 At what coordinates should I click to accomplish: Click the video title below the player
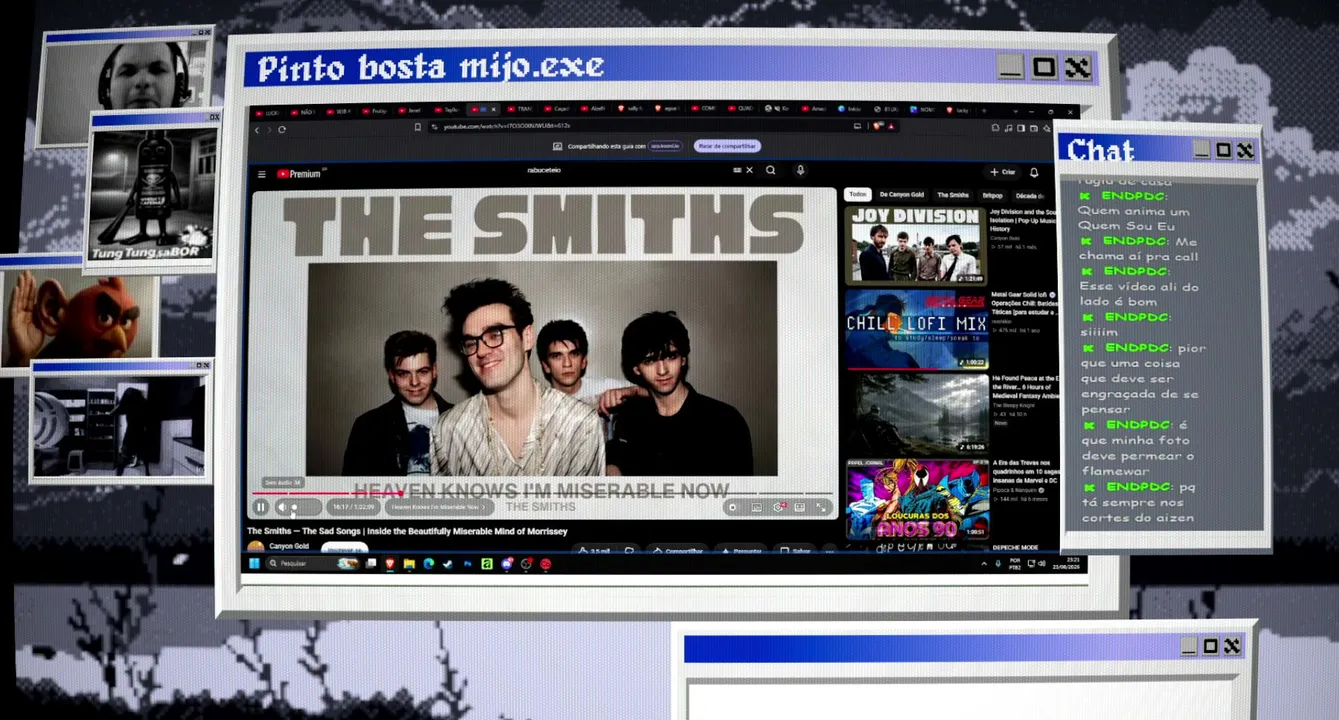tap(407, 531)
